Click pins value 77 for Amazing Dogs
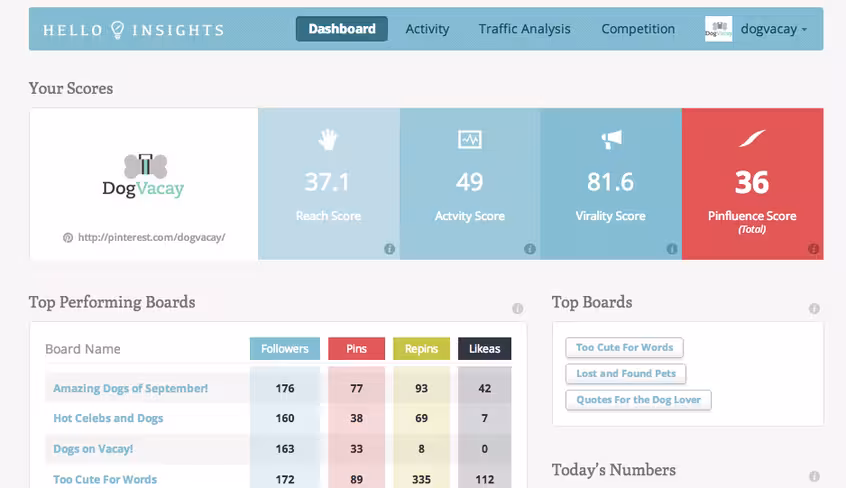The width and height of the screenshot is (846, 488). [x=356, y=388]
